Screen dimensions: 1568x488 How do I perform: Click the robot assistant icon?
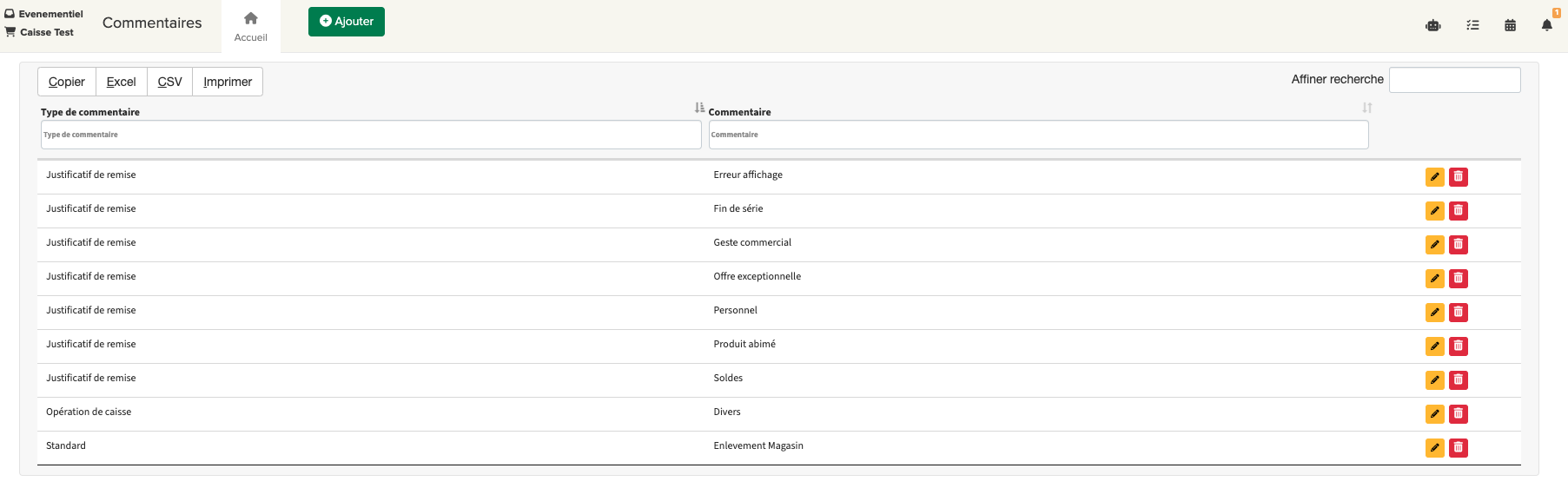(1433, 25)
